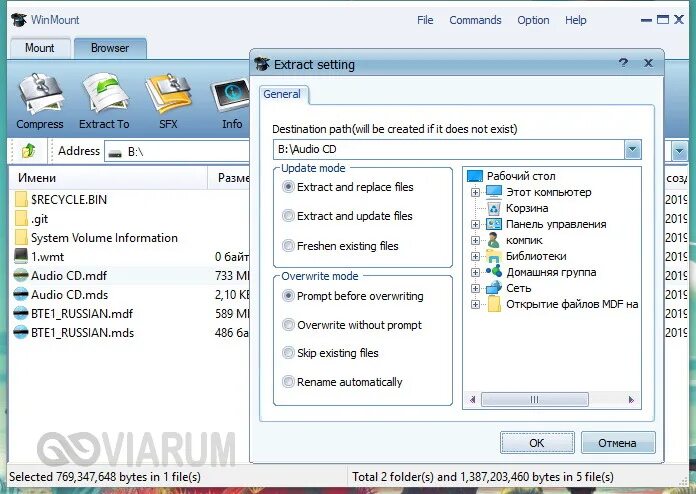The height and width of the screenshot is (494, 696).
Task: Click the 1.wmt file icon
Action: (21, 256)
